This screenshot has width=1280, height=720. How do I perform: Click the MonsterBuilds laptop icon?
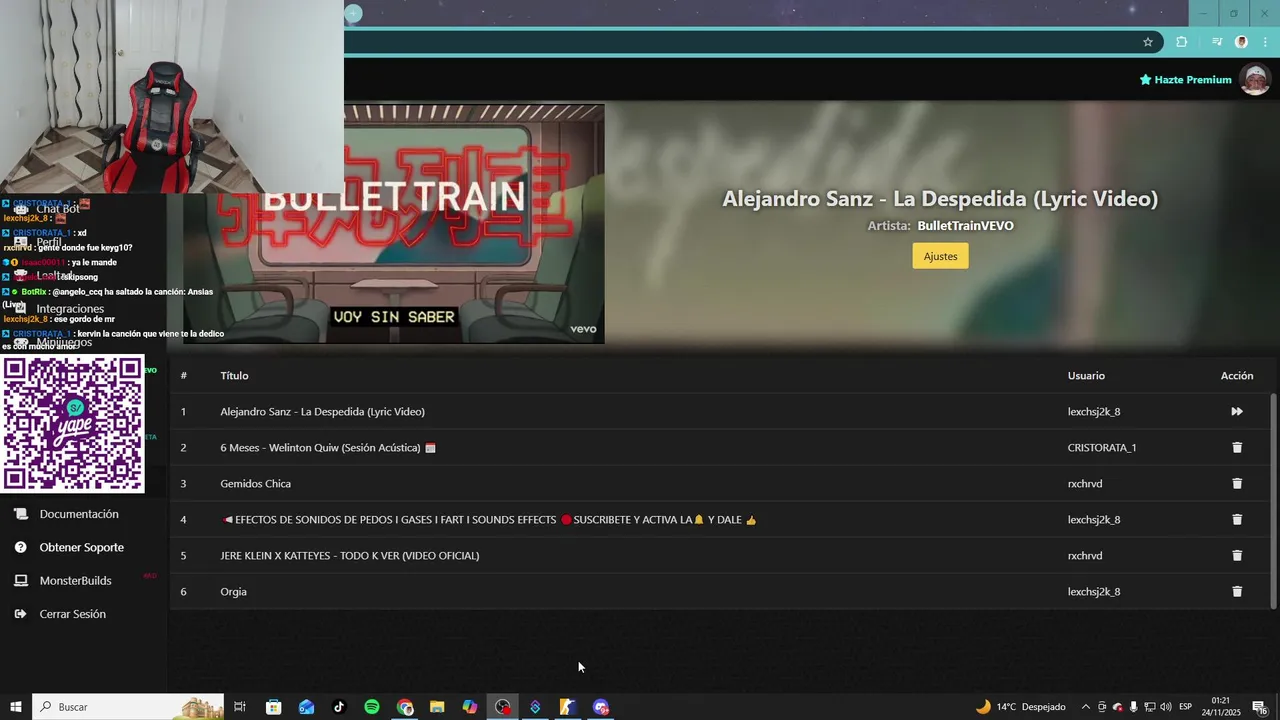tap(20, 581)
